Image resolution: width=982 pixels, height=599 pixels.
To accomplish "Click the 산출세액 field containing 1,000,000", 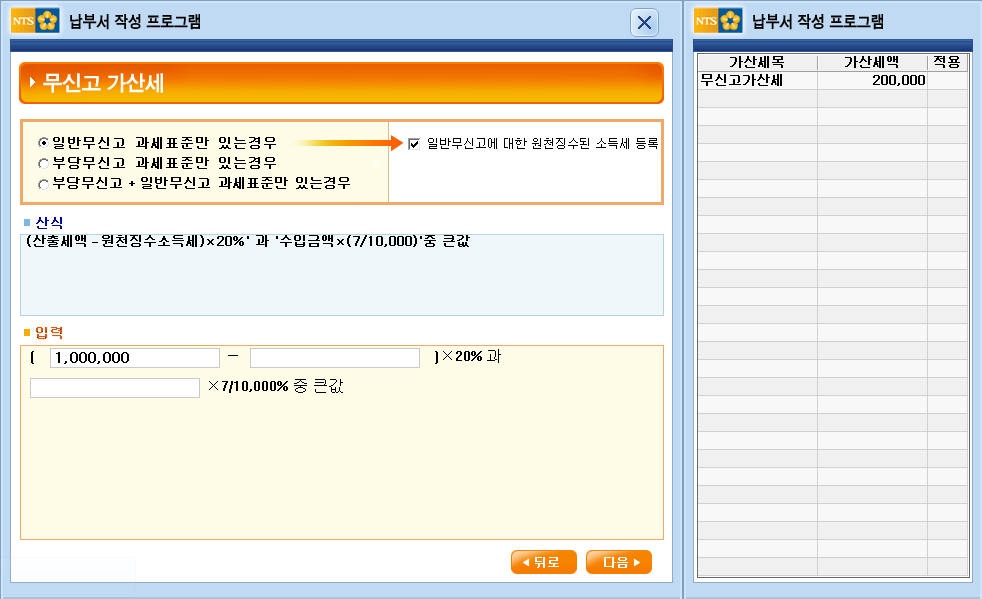I will (x=135, y=358).
